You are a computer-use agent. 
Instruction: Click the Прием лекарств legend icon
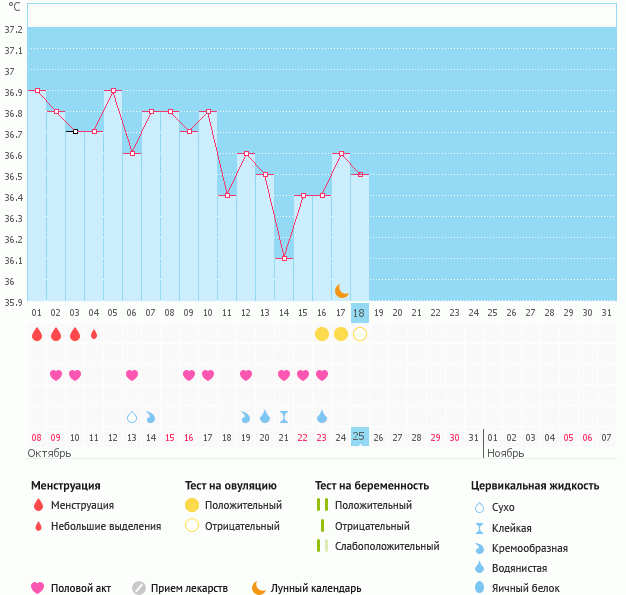point(139,588)
